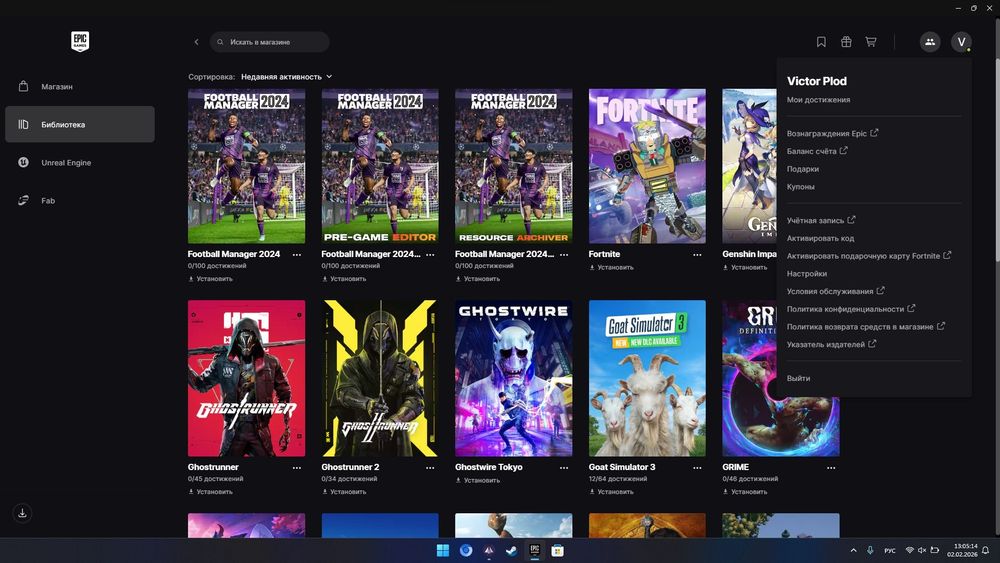
Task: Click the Epic Games logo
Action: [x=80, y=41]
